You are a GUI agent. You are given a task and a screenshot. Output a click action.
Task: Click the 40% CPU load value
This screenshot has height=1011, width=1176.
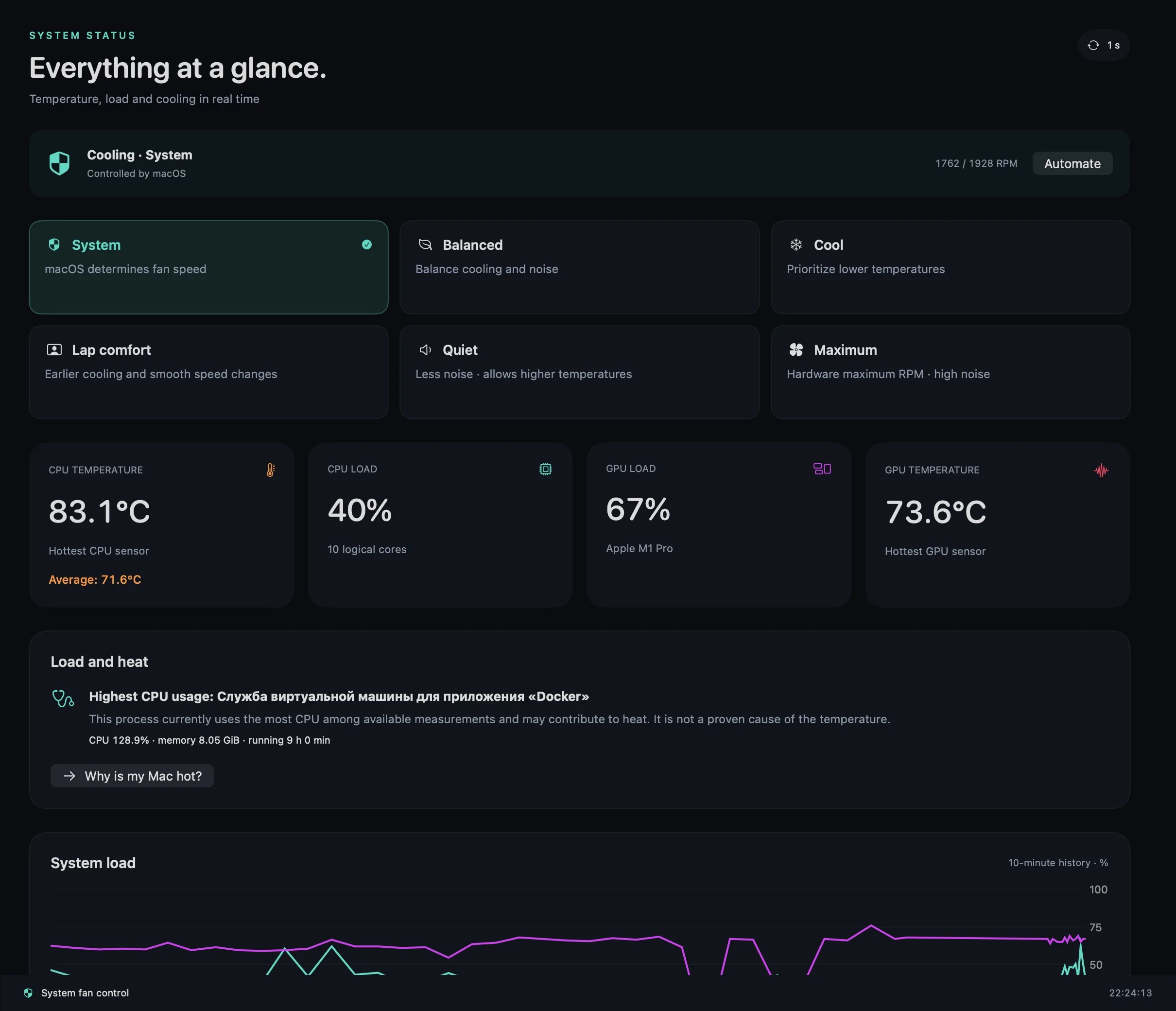(x=360, y=510)
